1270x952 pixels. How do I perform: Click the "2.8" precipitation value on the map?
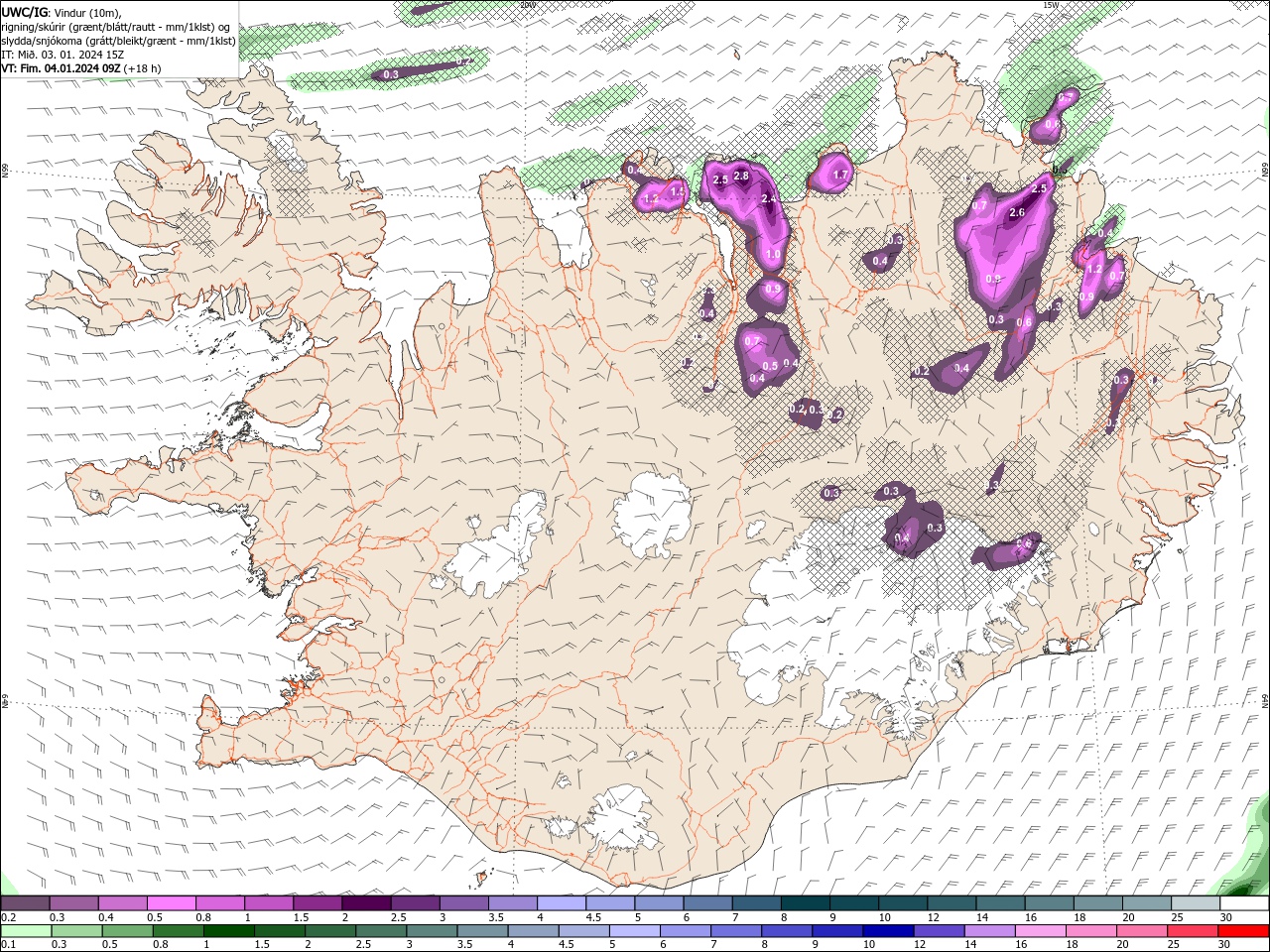(x=740, y=176)
